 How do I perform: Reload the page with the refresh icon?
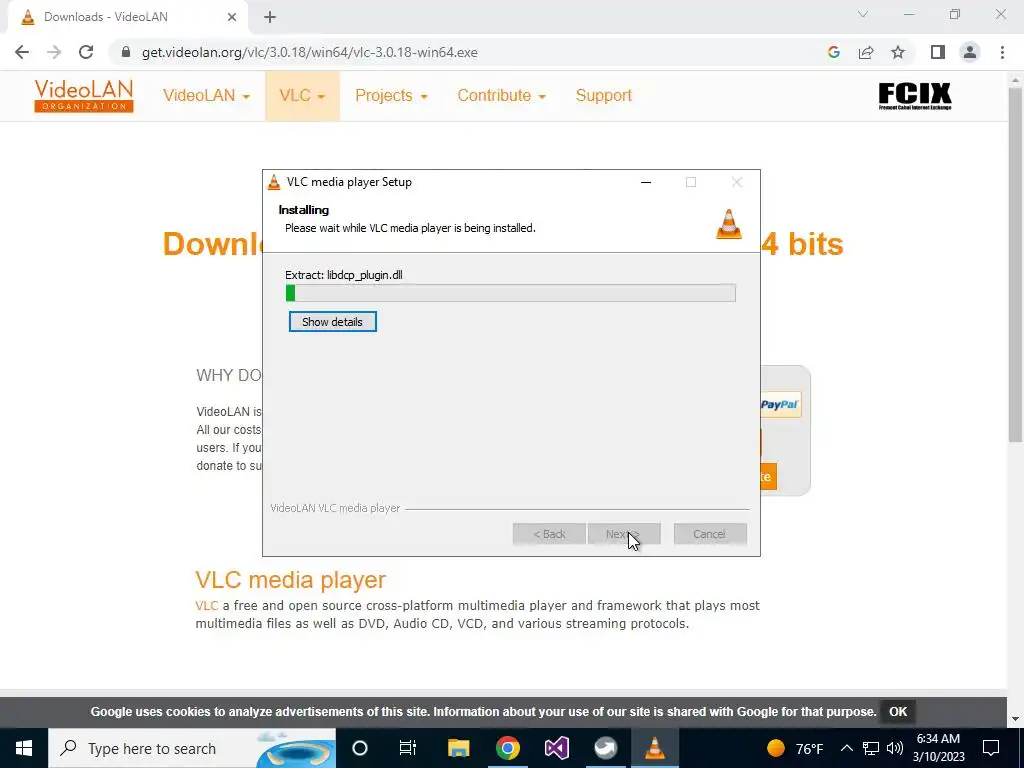pyautogui.click(x=86, y=52)
